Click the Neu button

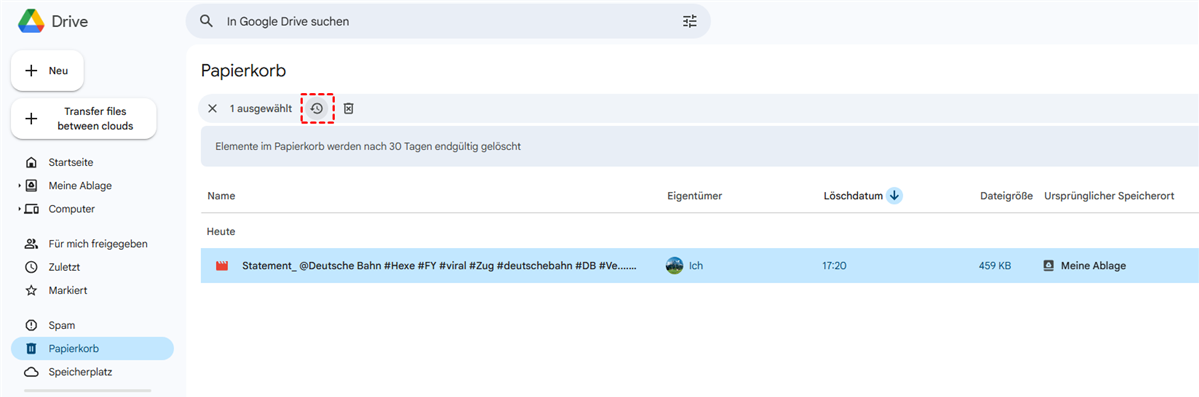[47, 70]
